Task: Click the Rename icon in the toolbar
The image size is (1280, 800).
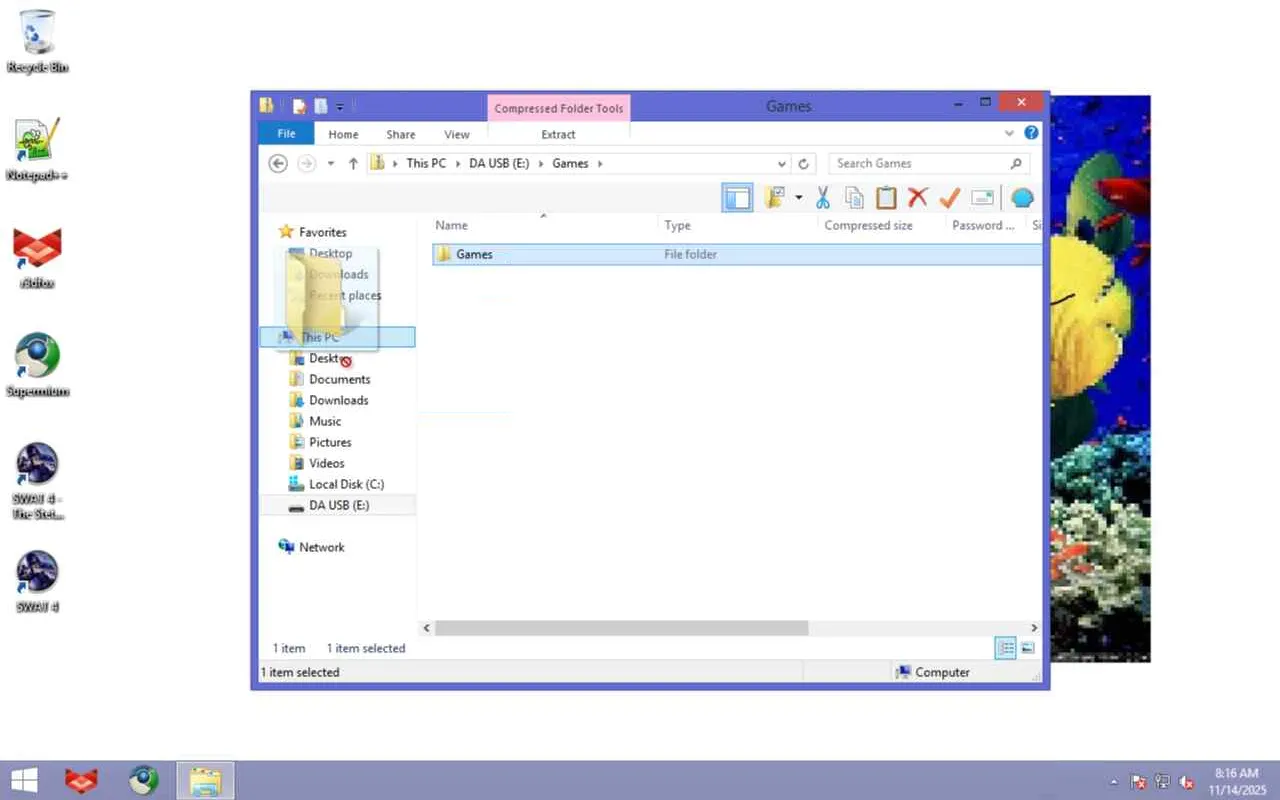Action: 982,198
